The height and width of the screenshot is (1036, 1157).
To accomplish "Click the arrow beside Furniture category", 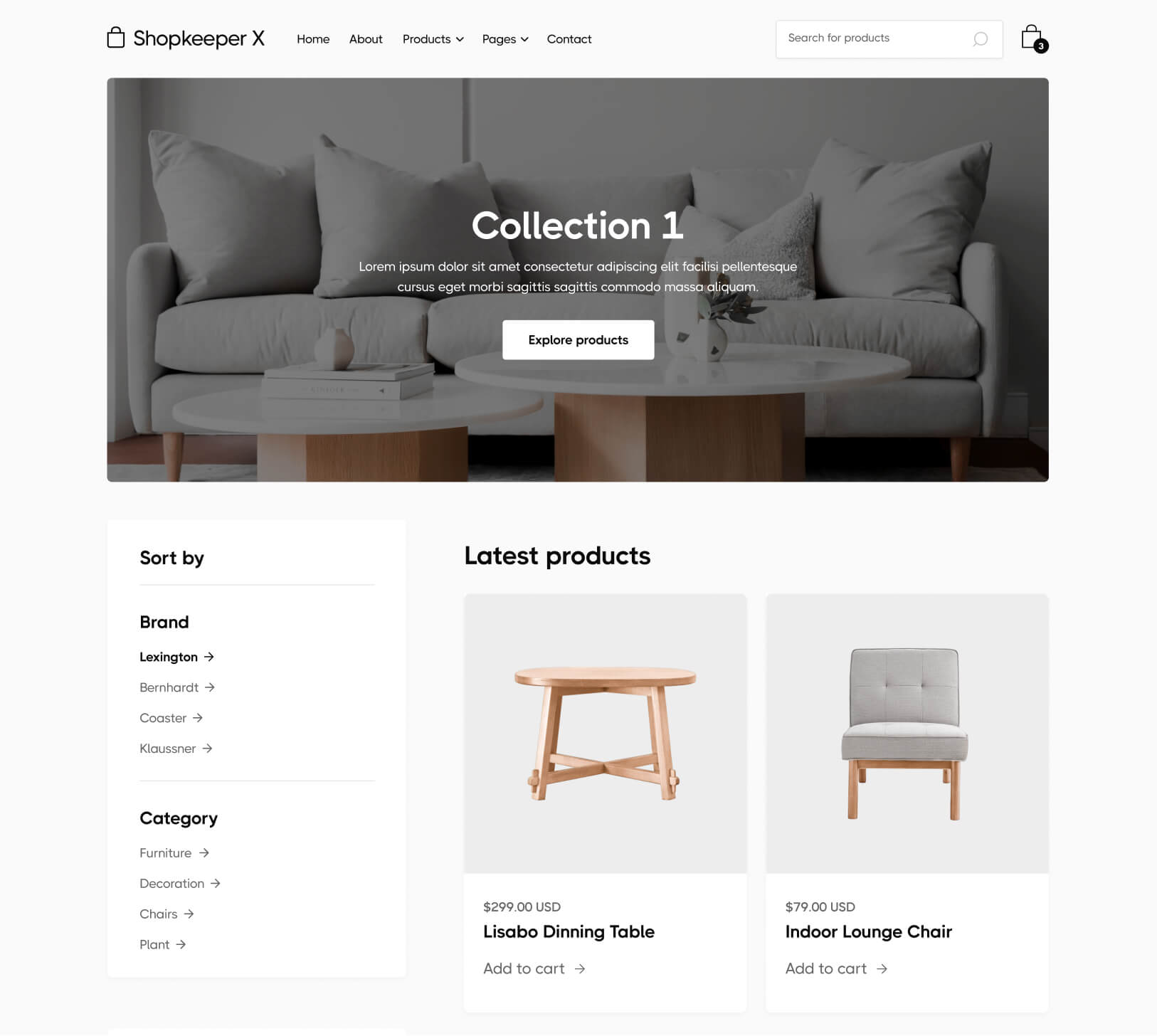I will pyautogui.click(x=204, y=852).
